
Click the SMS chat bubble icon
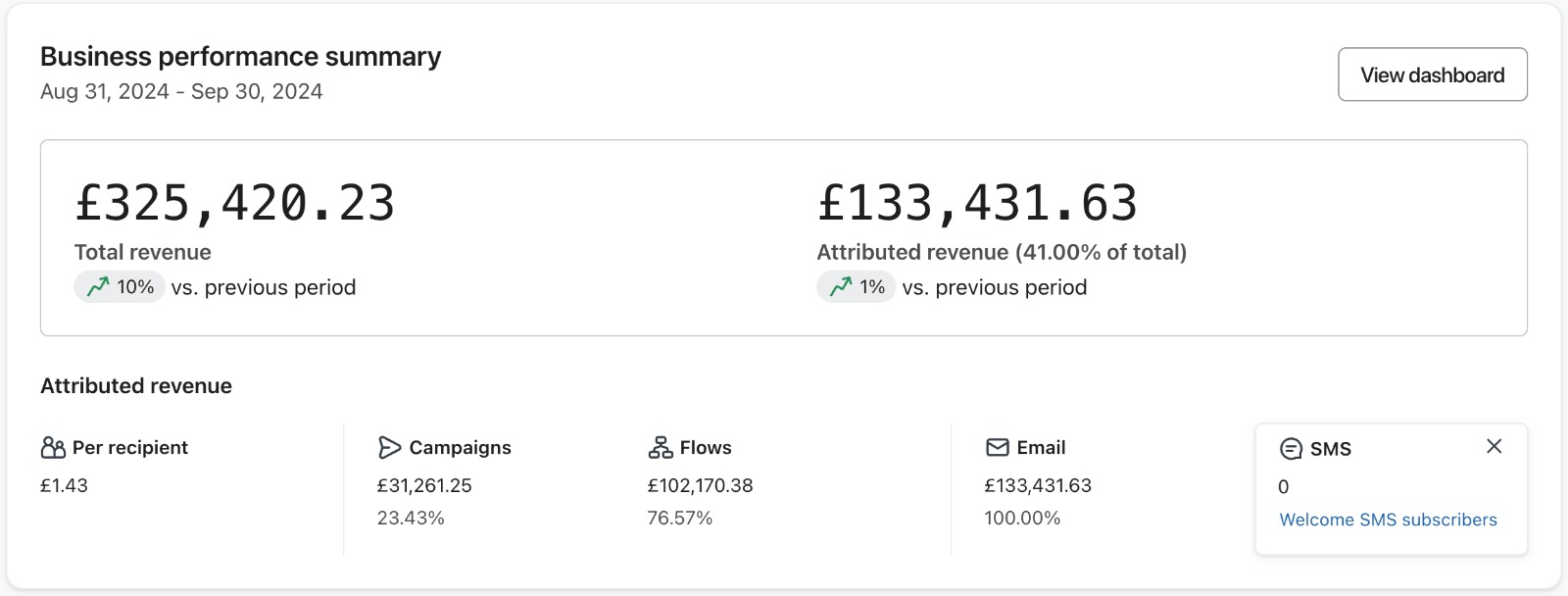[x=1291, y=449]
